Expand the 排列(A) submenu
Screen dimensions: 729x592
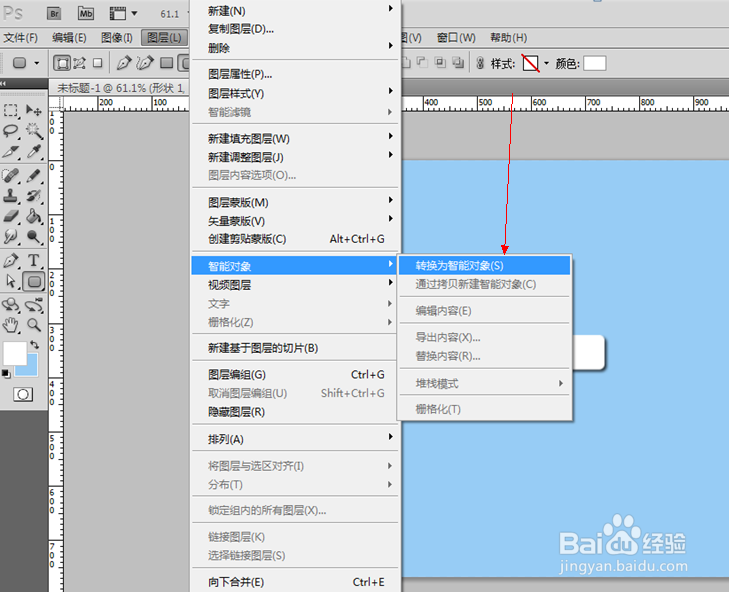(296, 439)
